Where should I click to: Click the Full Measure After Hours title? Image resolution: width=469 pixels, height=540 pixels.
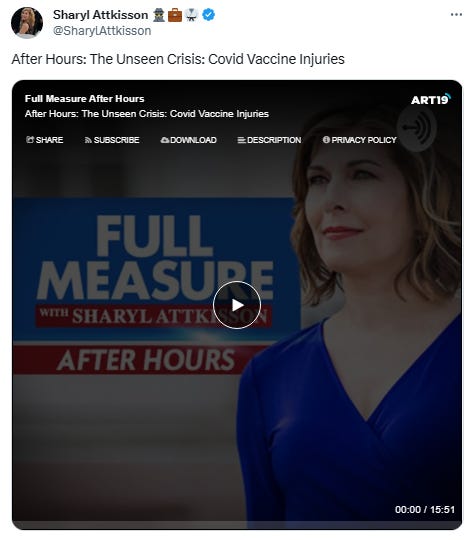[x=84, y=99]
